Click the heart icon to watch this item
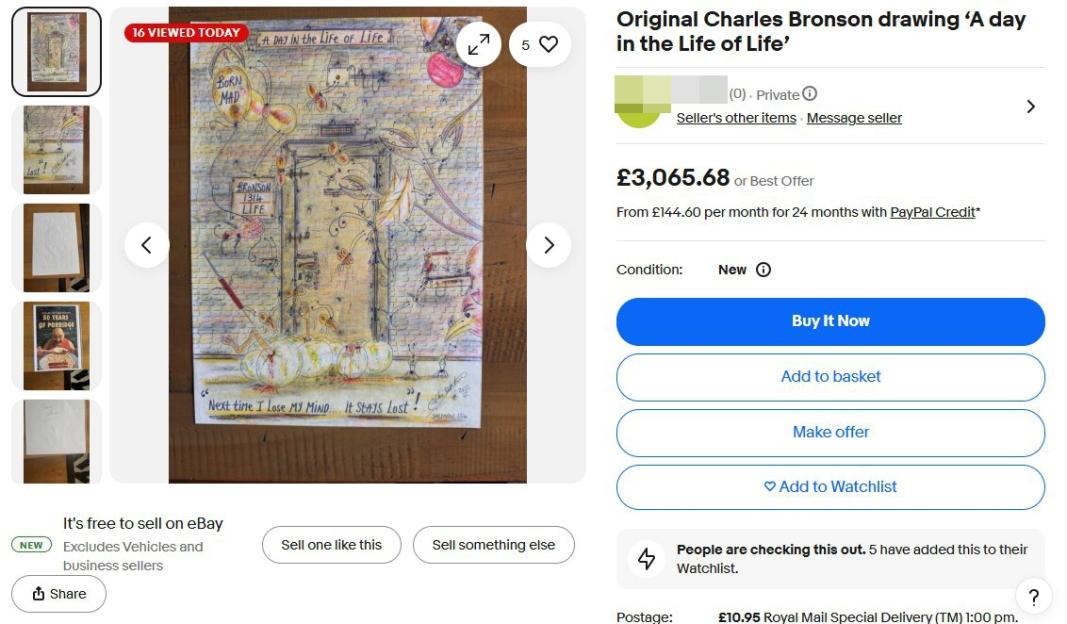The height and width of the screenshot is (624, 1067). click(546, 44)
